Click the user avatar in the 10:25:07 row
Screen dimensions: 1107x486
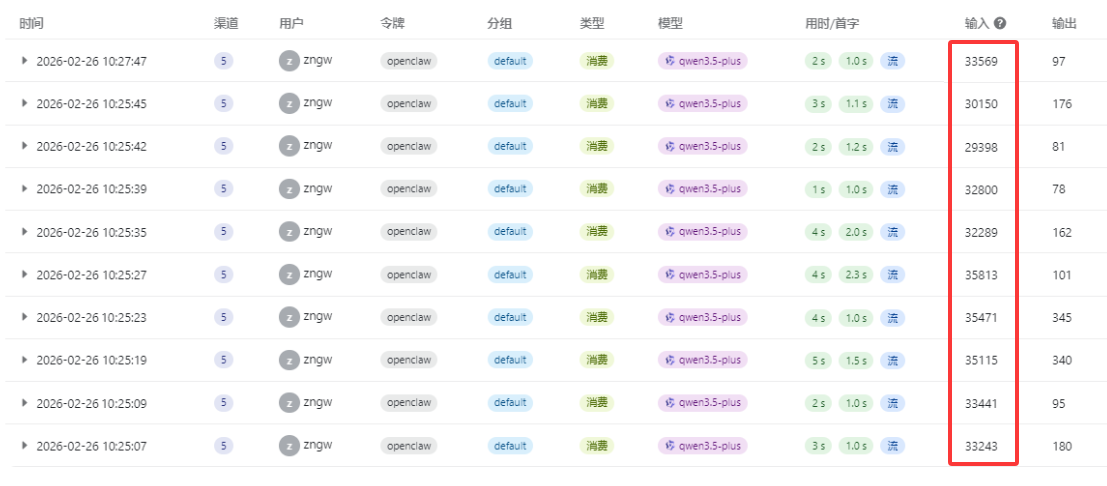pyautogui.click(x=289, y=446)
